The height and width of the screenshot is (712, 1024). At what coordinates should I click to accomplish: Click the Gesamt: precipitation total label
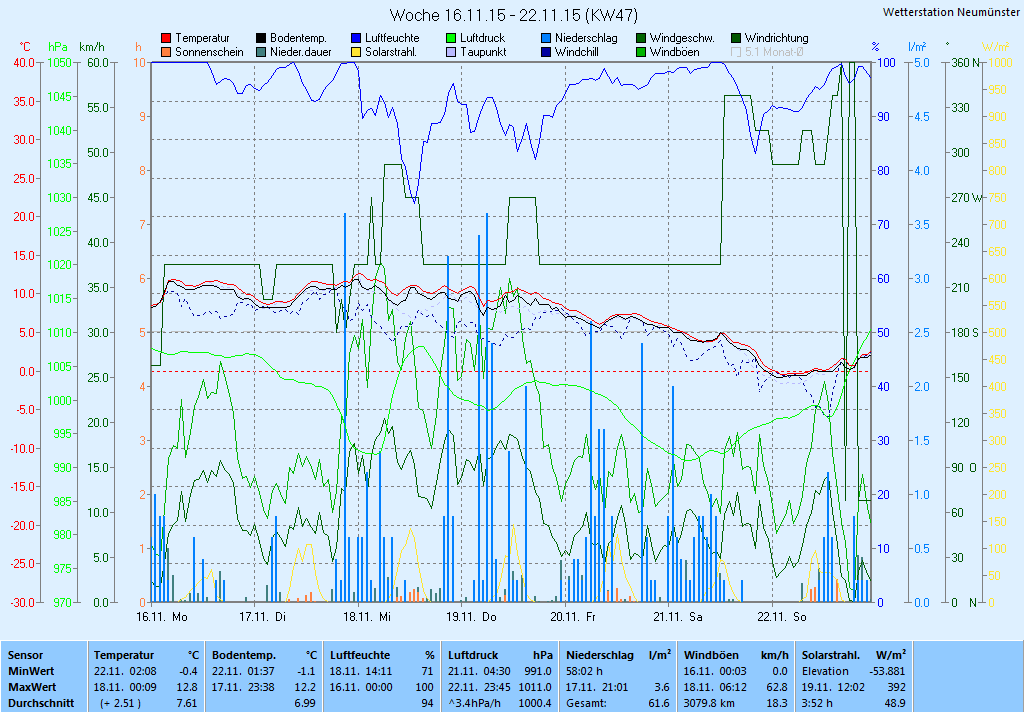[x=586, y=704]
